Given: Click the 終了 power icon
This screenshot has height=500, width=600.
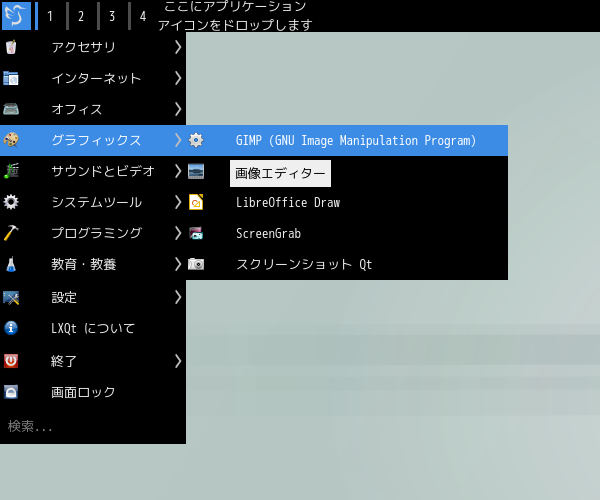Looking at the screenshot, I should pos(11,361).
